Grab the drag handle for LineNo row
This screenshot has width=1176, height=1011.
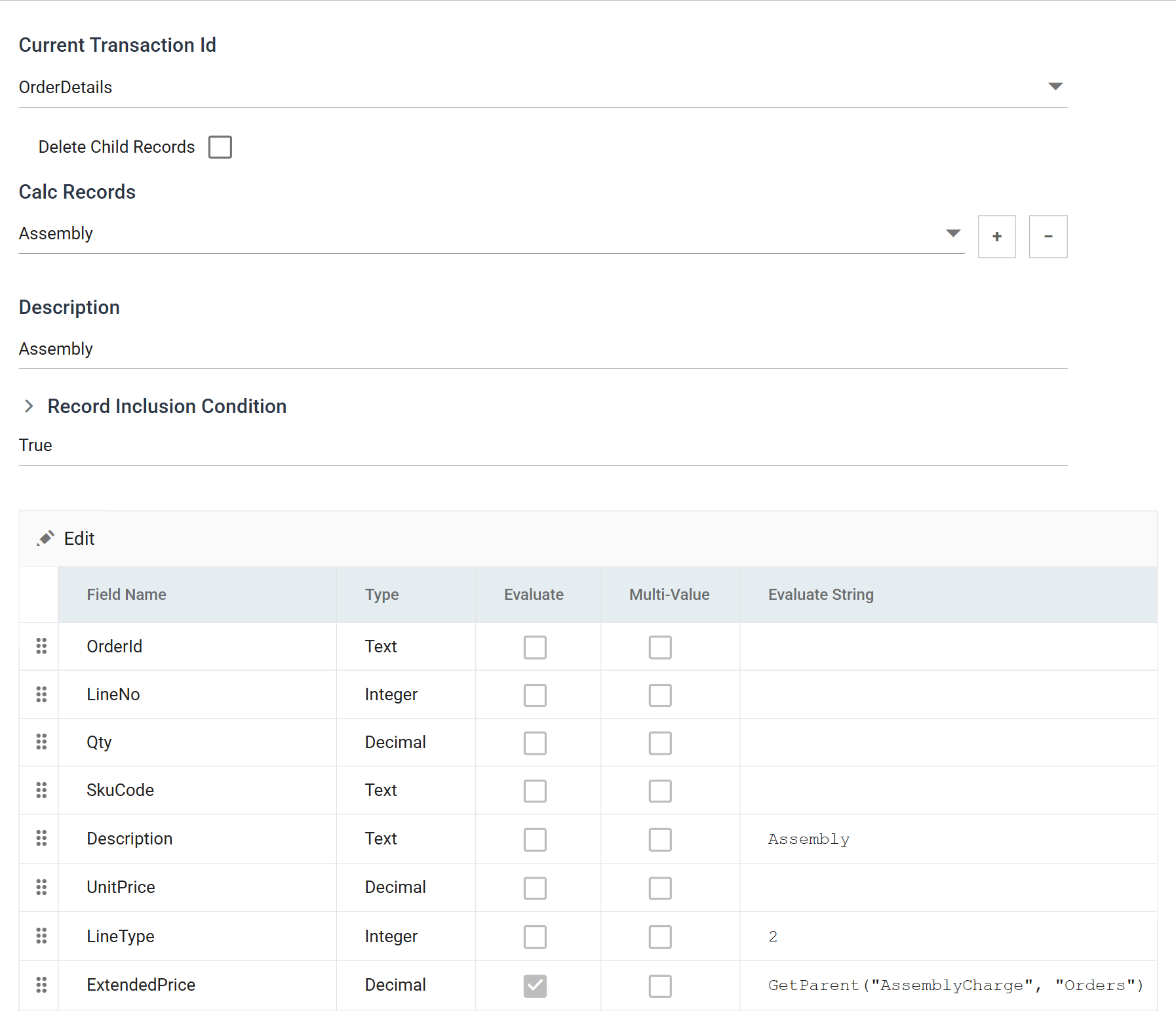pos(41,694)
